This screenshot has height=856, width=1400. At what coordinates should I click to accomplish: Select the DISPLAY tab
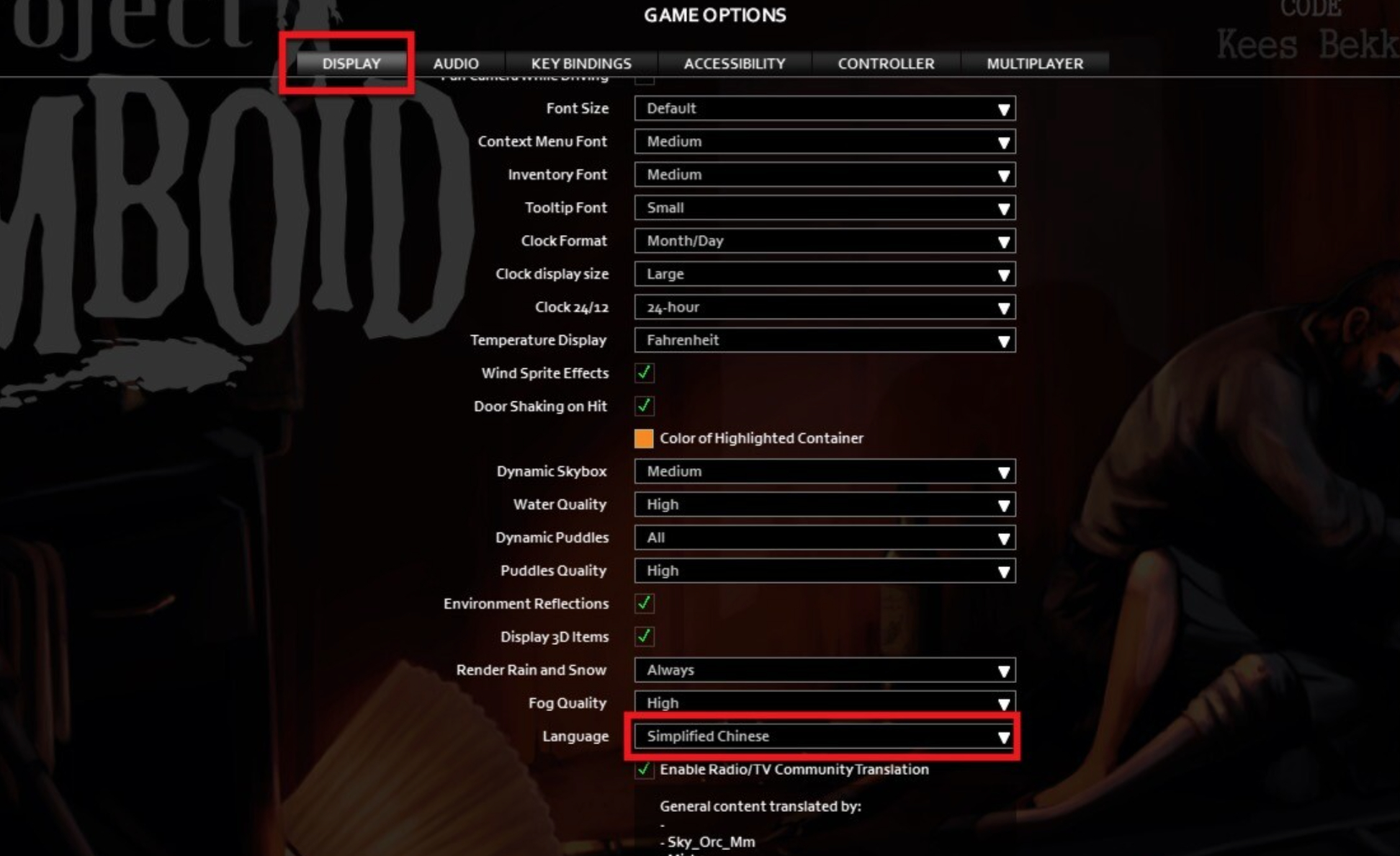[351, 63]
